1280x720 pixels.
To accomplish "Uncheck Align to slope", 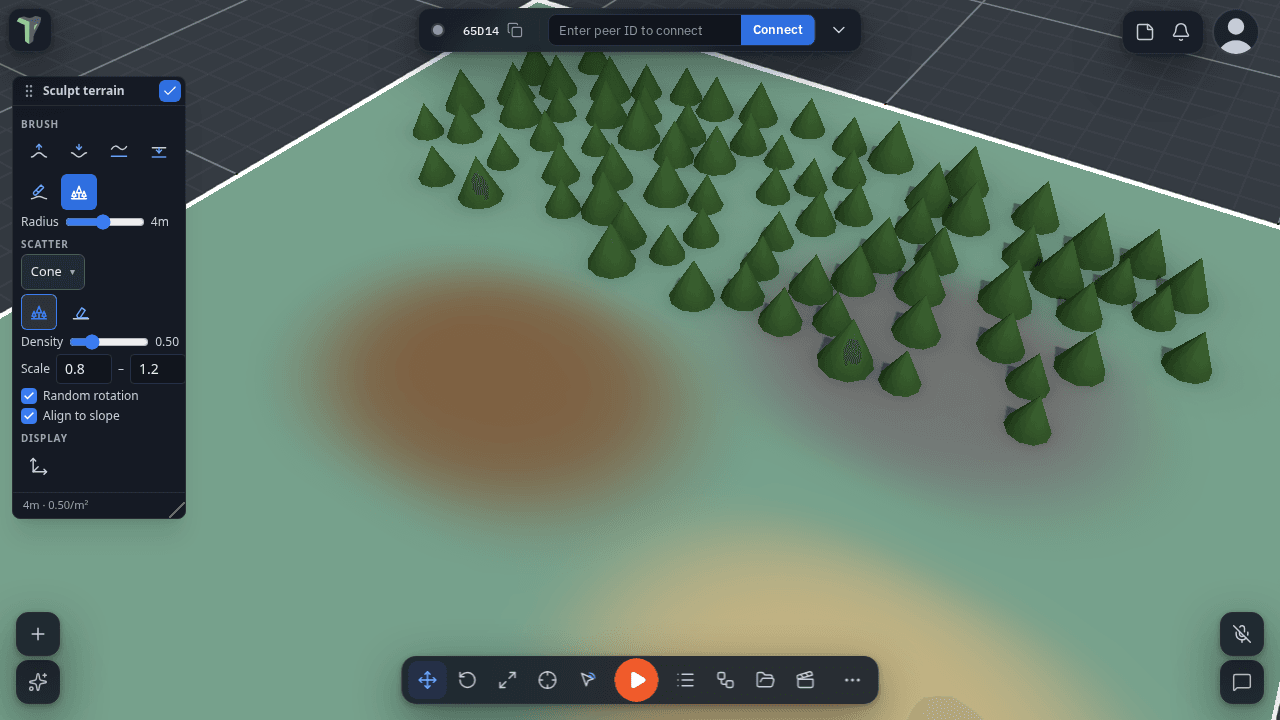I will pyautogui.click(x=29, y=416).
